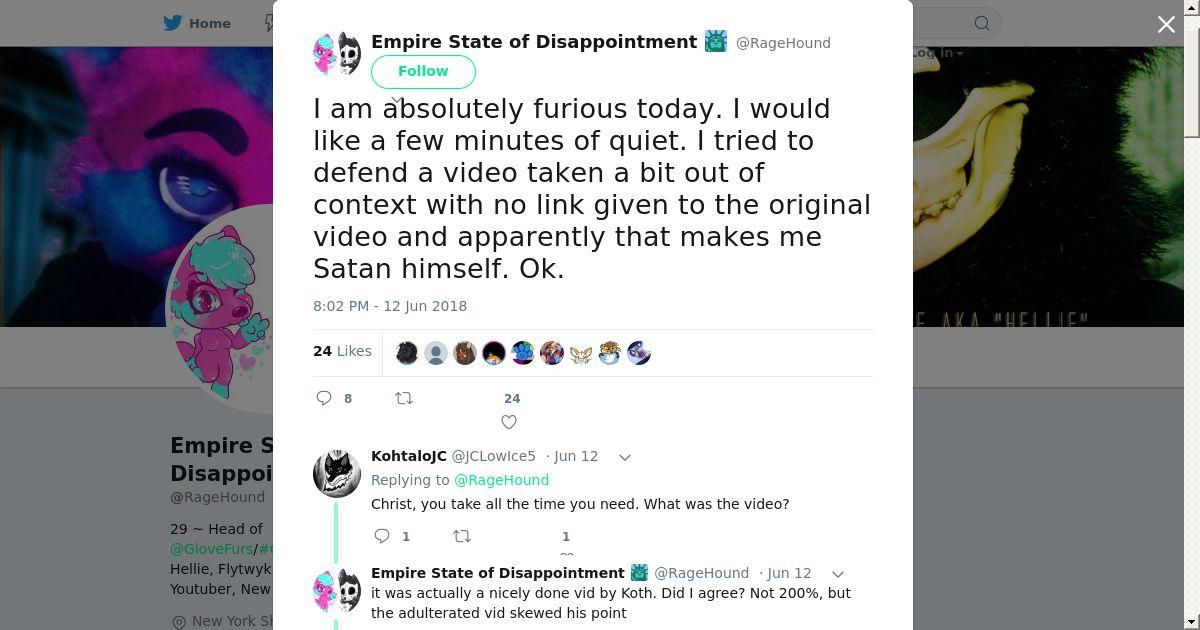The image size is (1200, 630).
Task: Open the @RageHound reply mention link
Action: pos(501,480)
